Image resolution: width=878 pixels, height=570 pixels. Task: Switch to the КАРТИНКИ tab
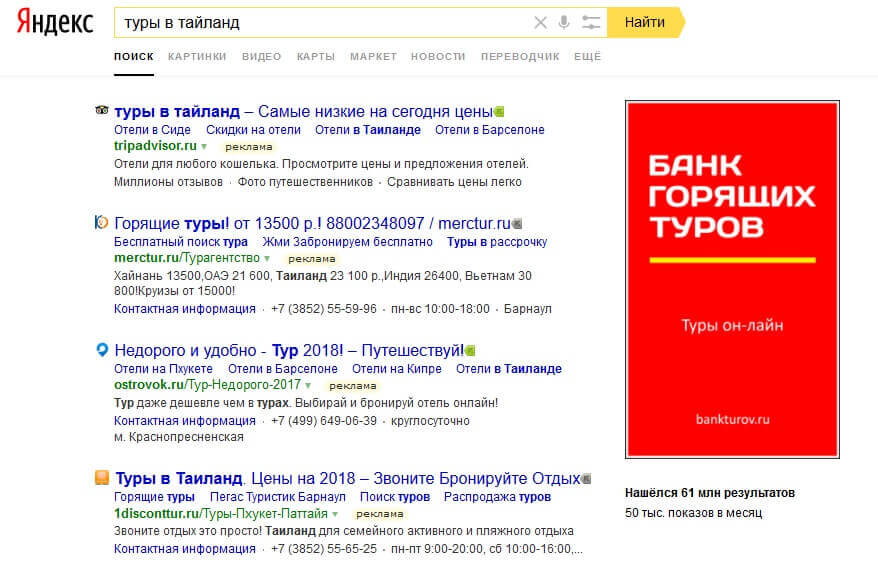click(197, 57)
